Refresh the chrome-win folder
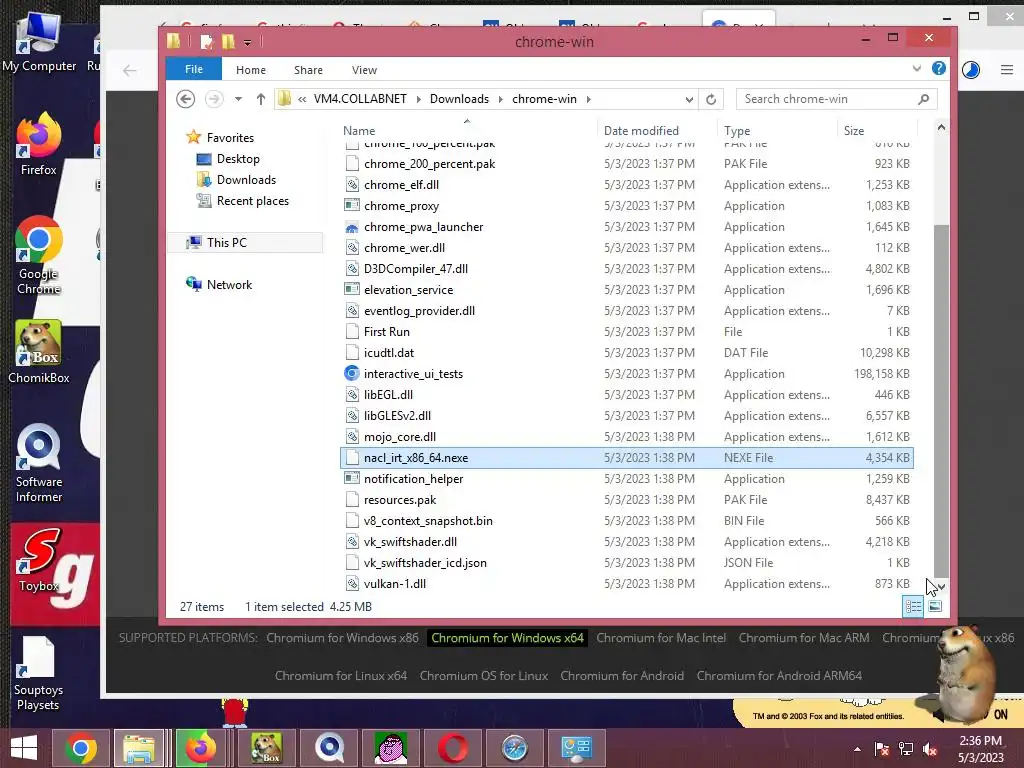 click(711, 99)
